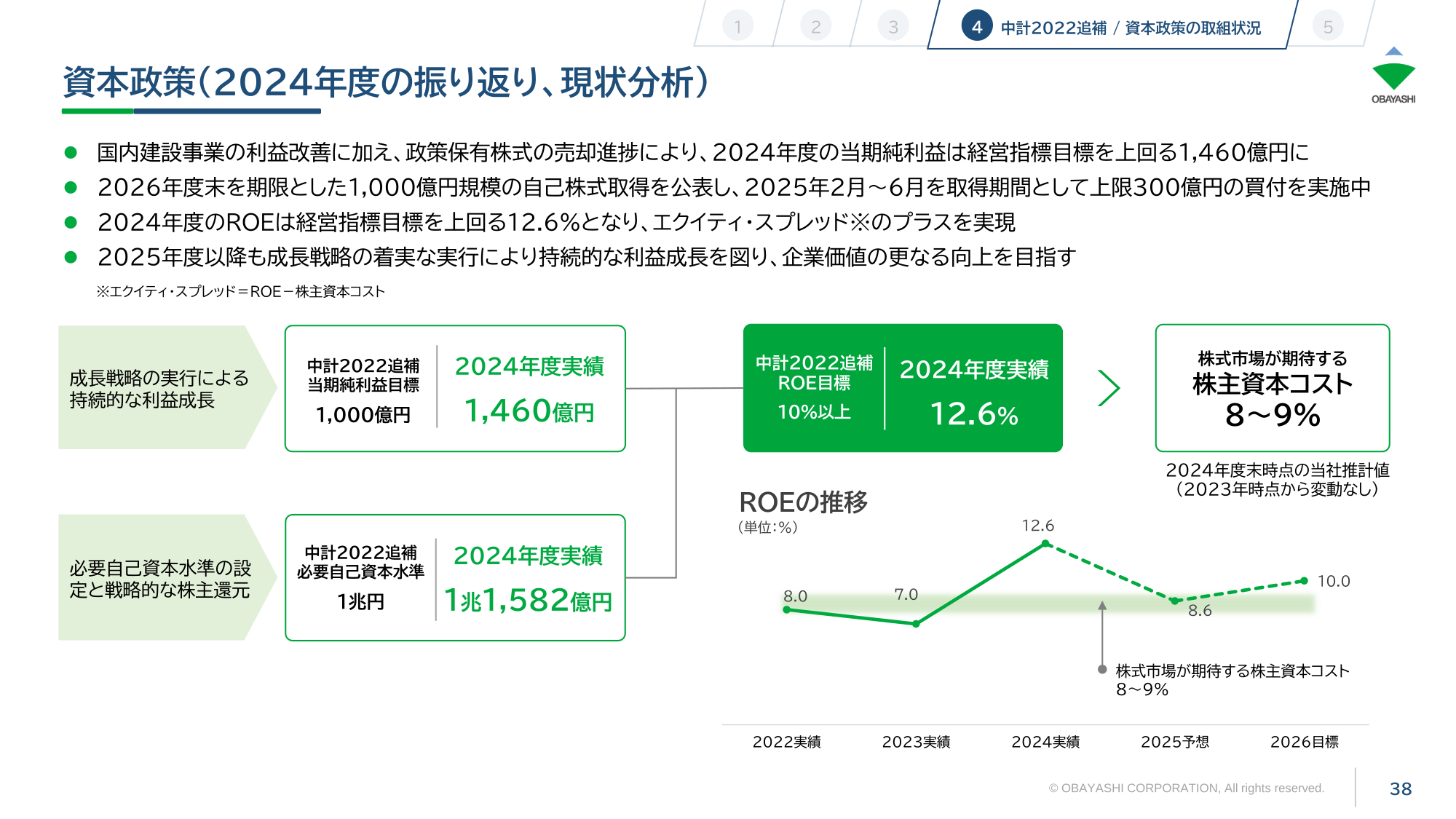Click the axis label 2024実績

click(1045, 742)
